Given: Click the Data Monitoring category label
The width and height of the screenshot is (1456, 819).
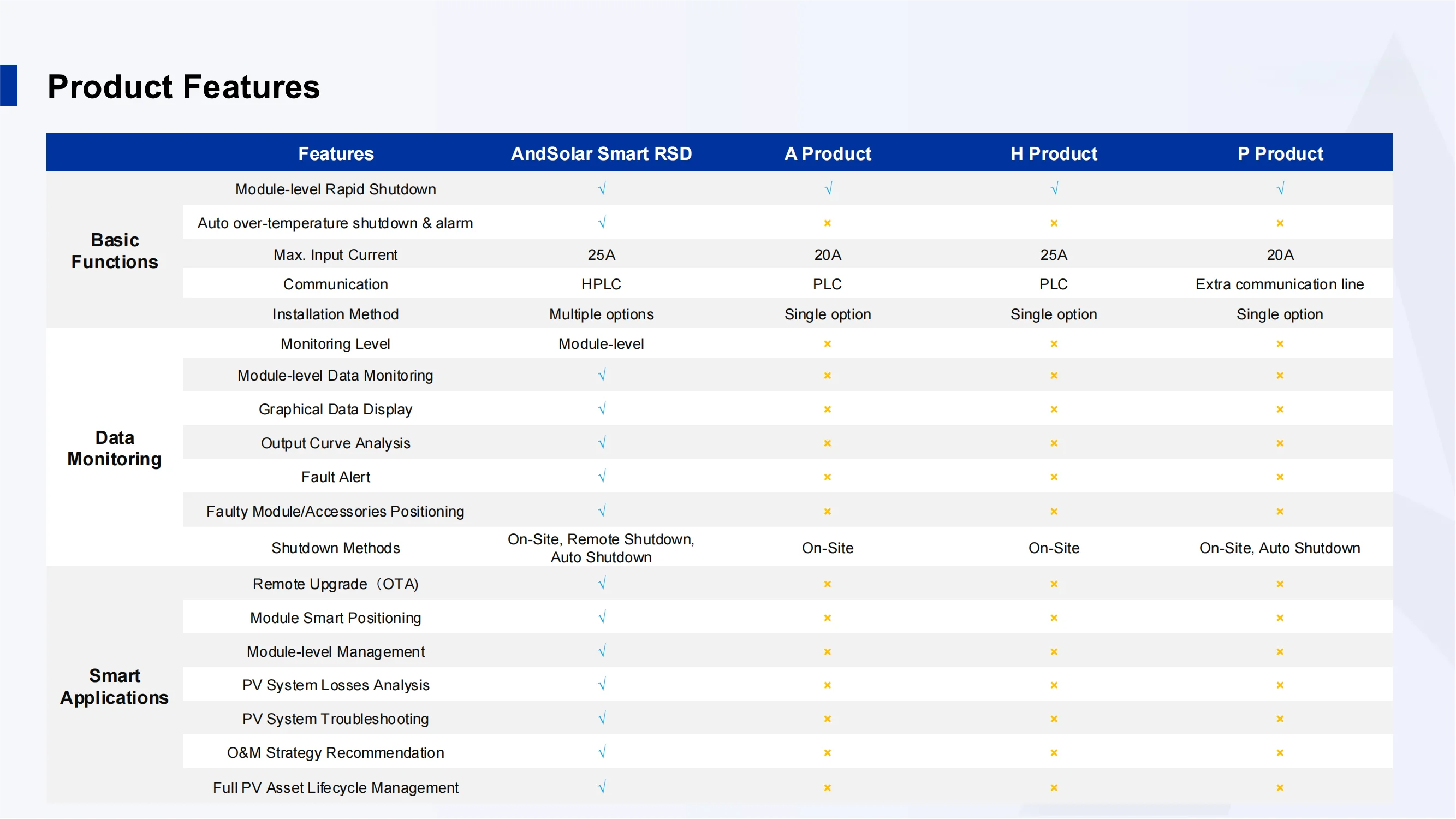Looking at the screenshot, I should point(115,448).
